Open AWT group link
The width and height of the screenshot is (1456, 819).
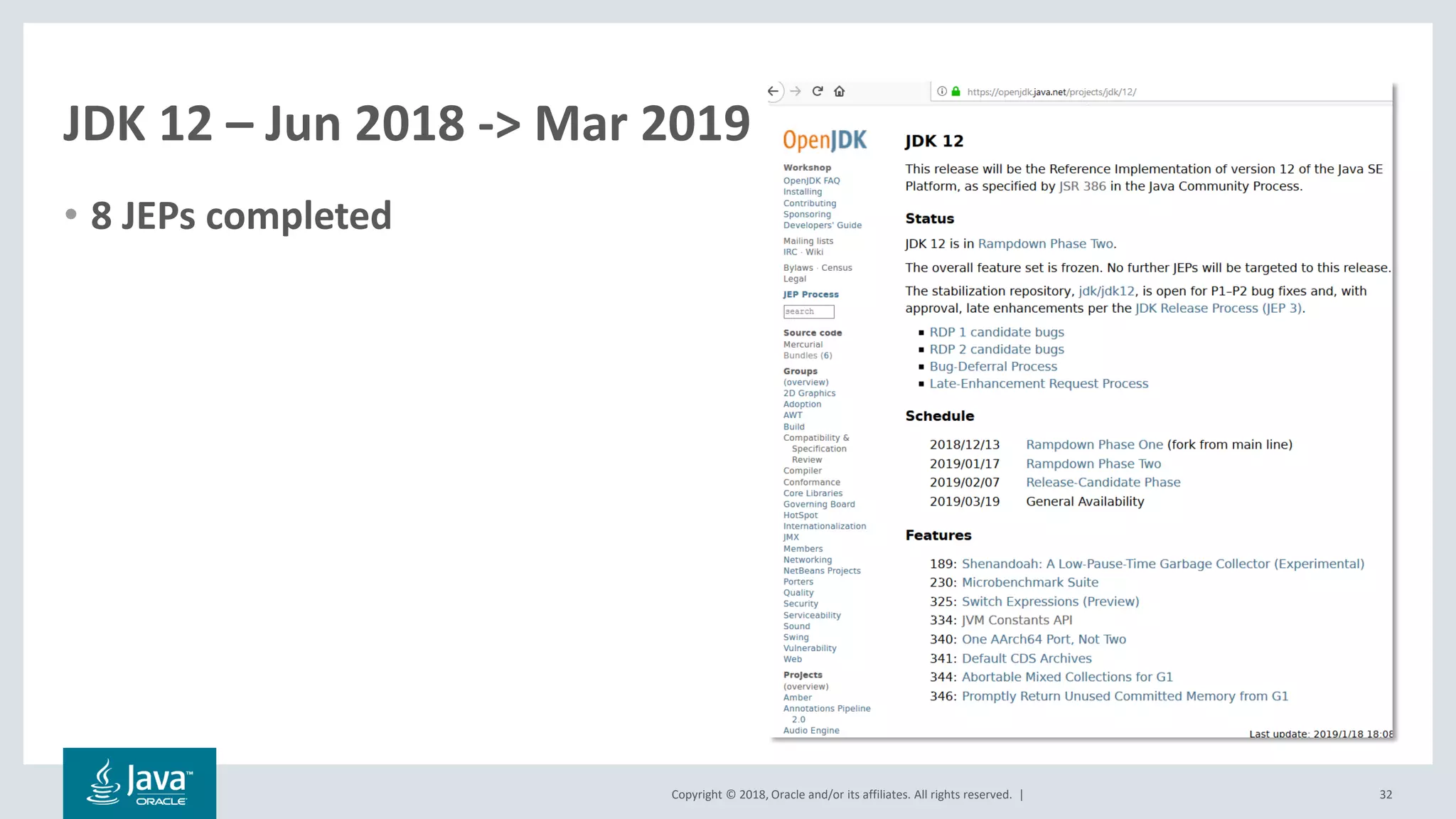point(793,415)
